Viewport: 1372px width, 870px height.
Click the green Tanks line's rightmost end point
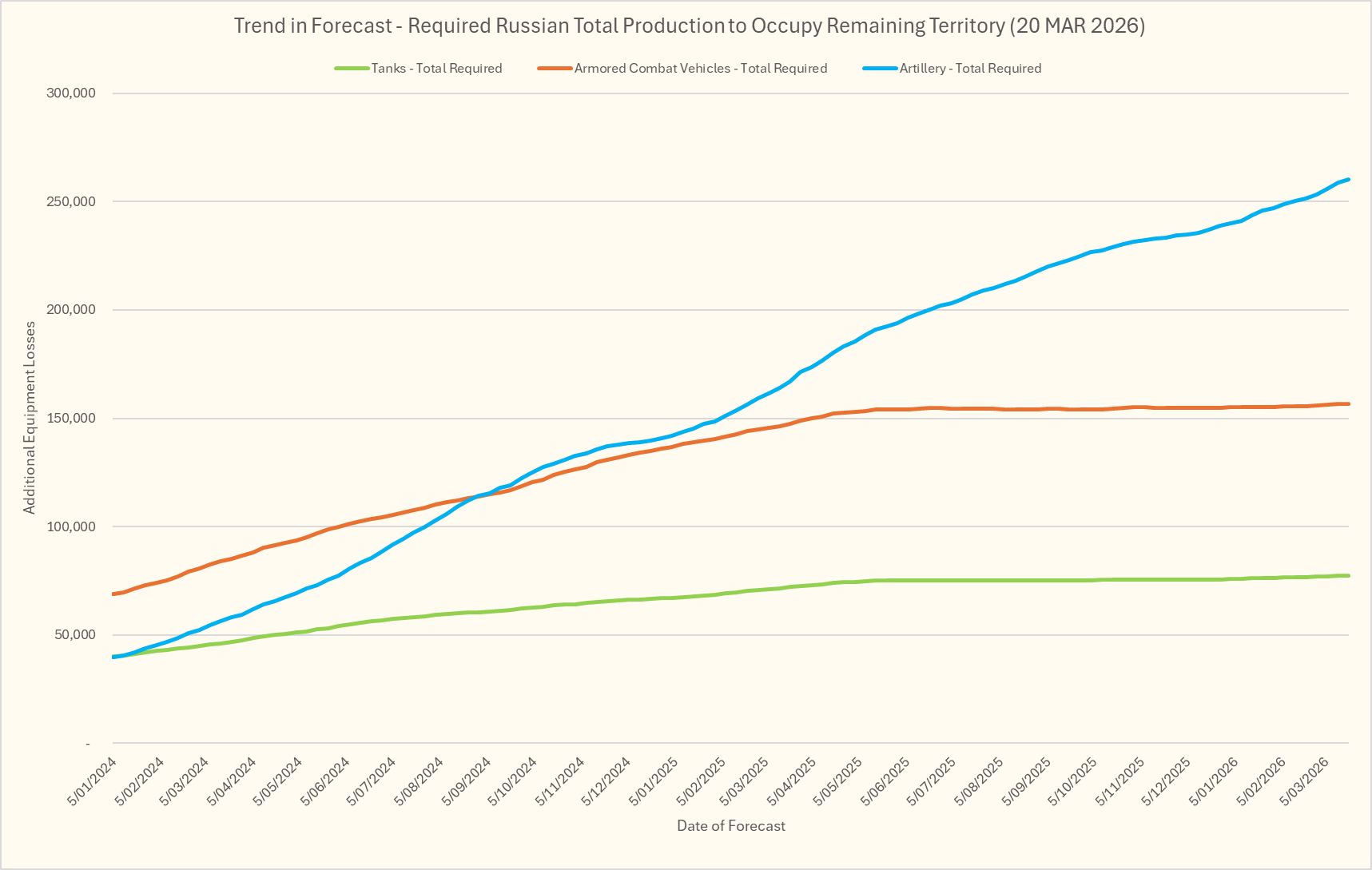coord(1348,576)
